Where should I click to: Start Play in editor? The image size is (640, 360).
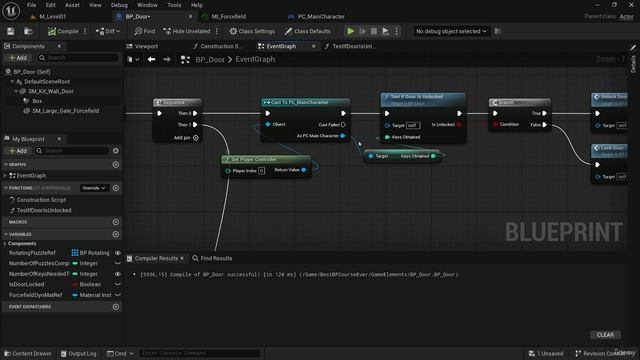tap(351, 31)
